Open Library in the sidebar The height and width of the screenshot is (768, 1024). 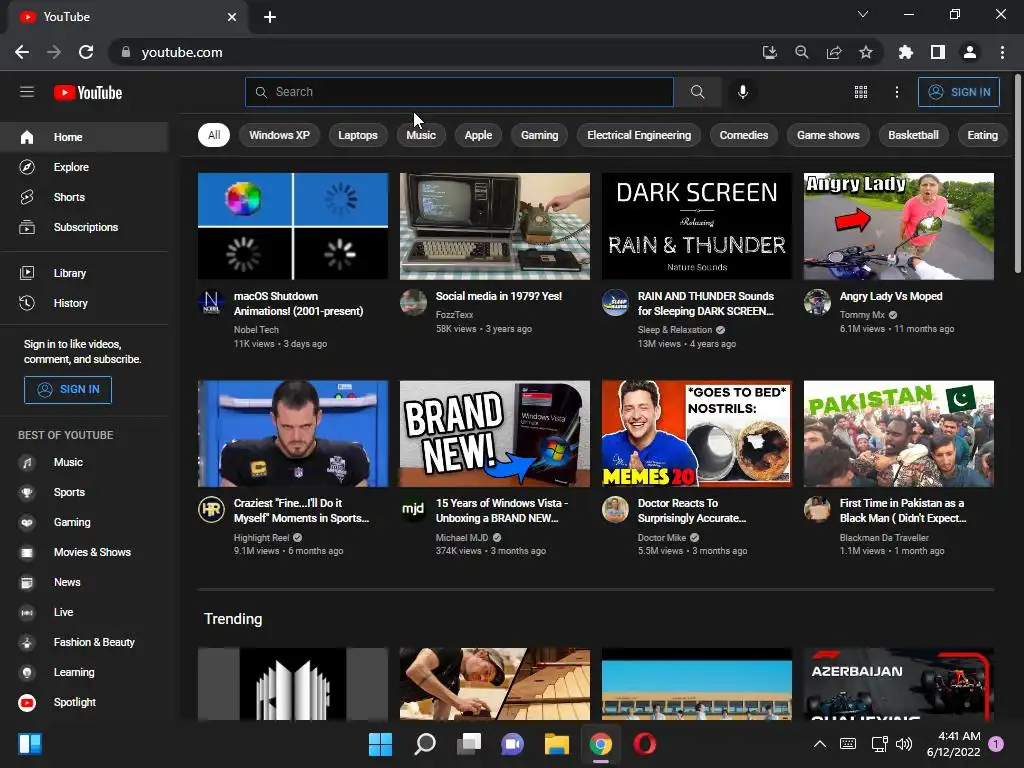pos(84,273)
